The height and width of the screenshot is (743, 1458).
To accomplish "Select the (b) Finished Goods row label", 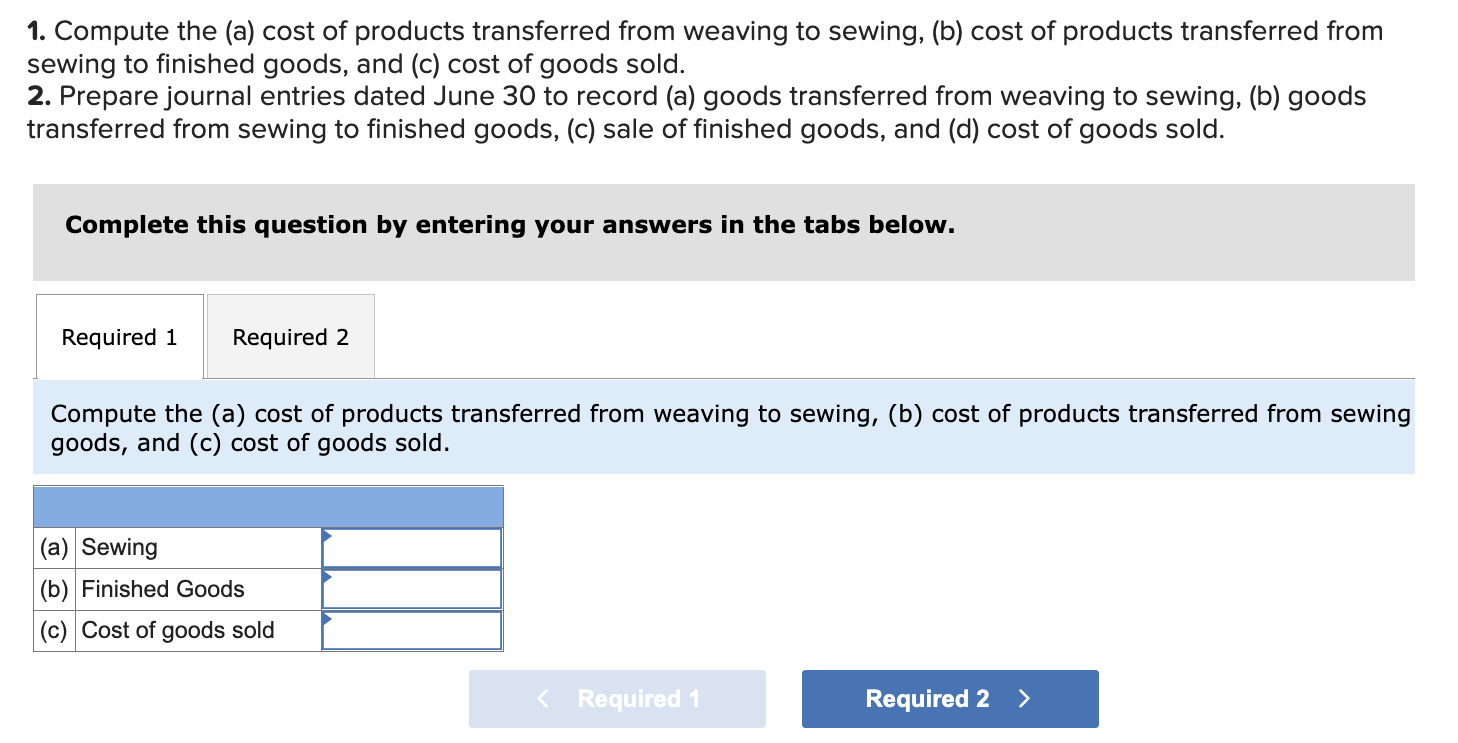I will point(160,589).
